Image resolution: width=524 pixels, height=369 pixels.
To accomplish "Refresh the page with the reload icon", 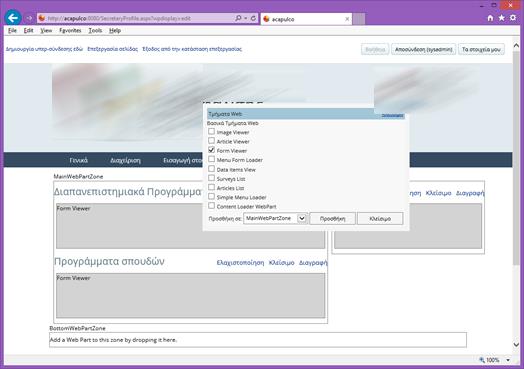I will click(253, 18).
